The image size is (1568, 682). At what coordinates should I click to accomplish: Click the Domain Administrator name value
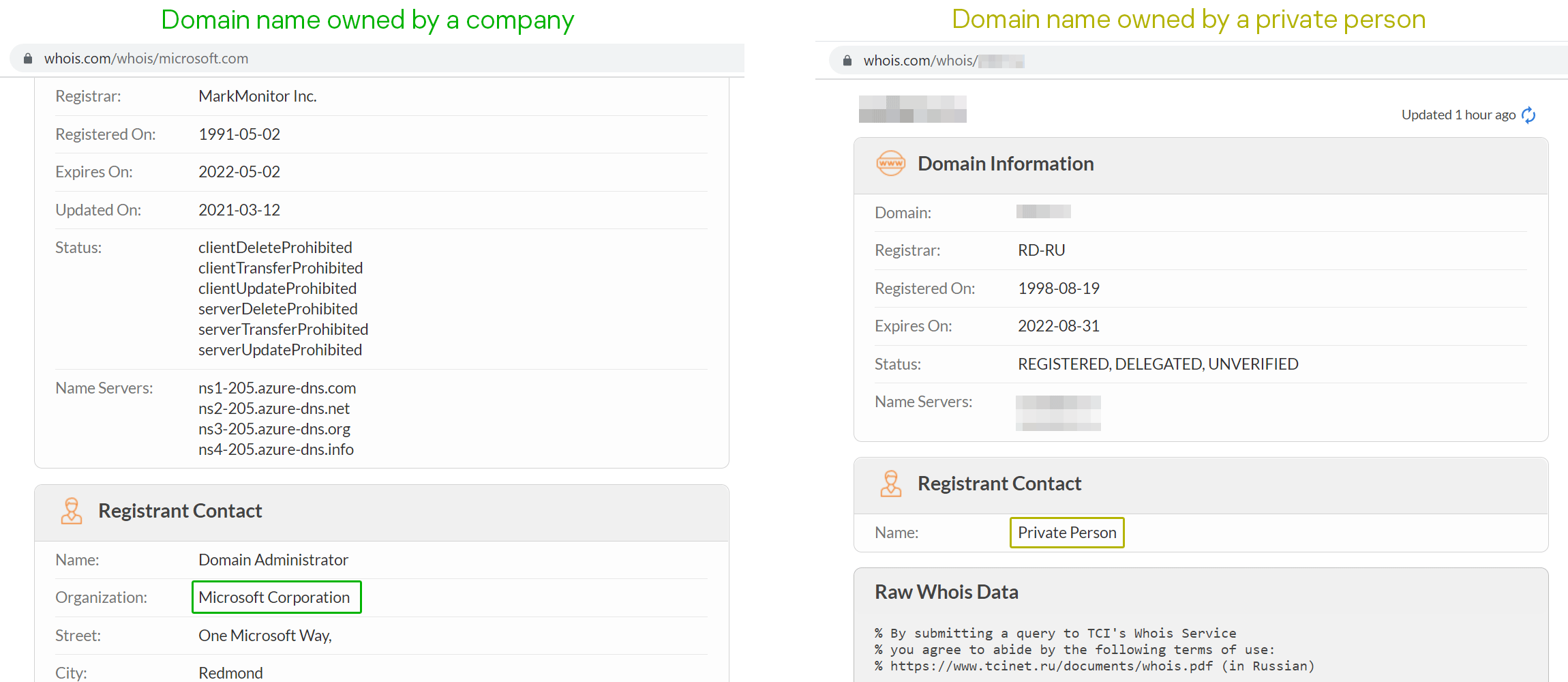coord(273,560)
